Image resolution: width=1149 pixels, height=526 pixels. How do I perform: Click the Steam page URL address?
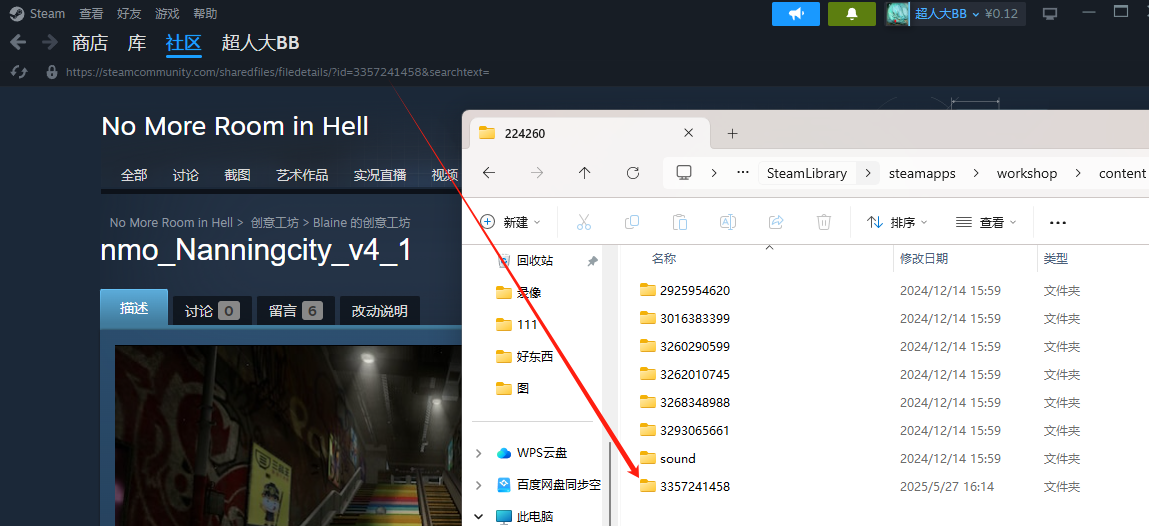278,72
